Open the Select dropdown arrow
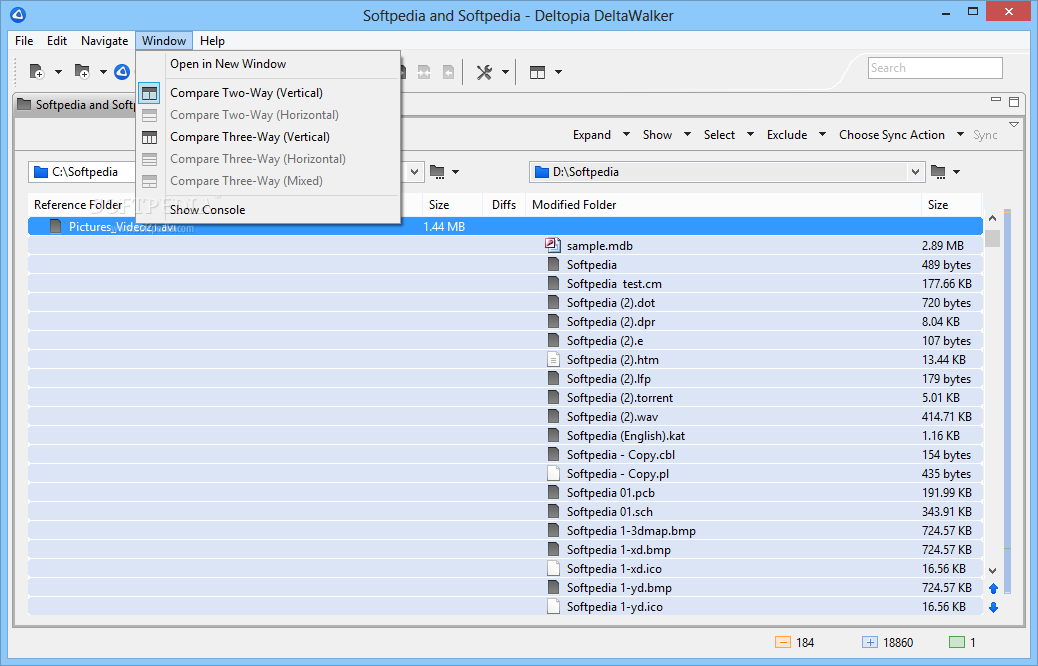Screen dimensions: 1038x666 tap(750, 134)
